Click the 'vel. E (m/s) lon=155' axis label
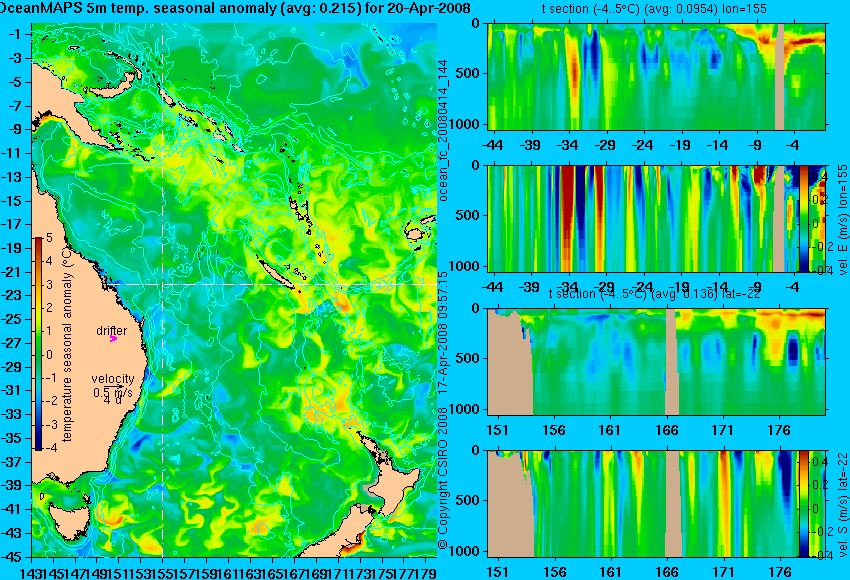 point(843,220)
